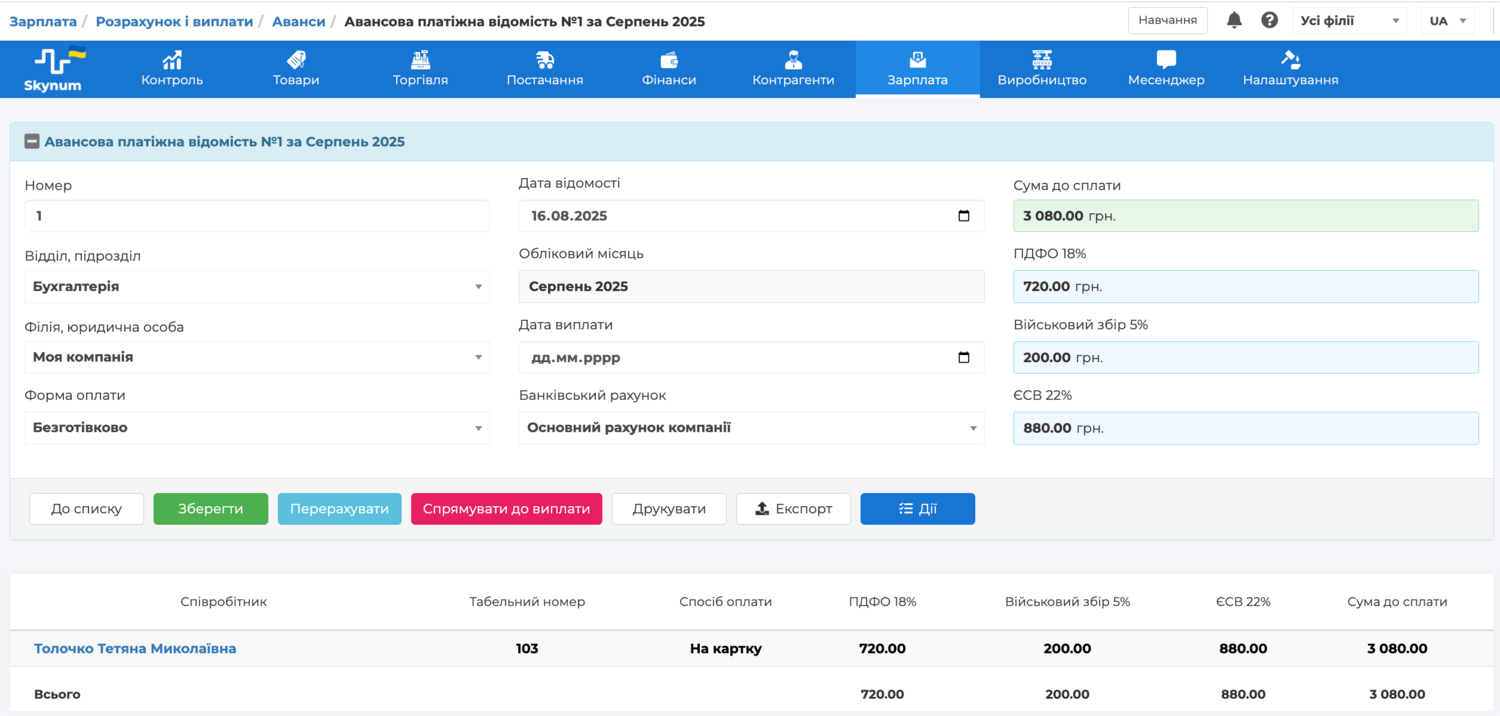Click the help question mark icon
The image size is (1500, 716).
pyautogui.click(x=1269, y=20)
